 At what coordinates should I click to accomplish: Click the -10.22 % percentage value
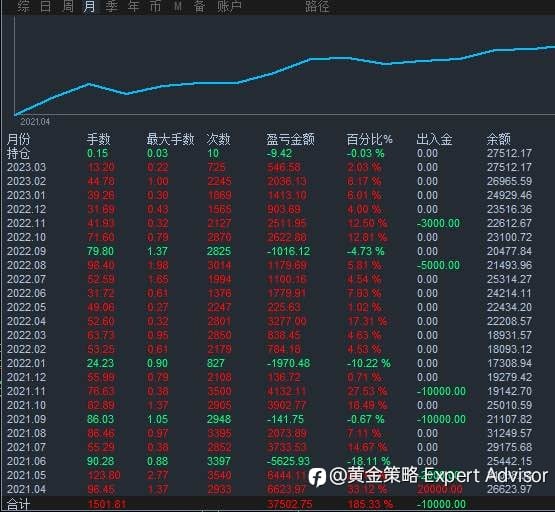pyautogui.click(x=369, y=363)
